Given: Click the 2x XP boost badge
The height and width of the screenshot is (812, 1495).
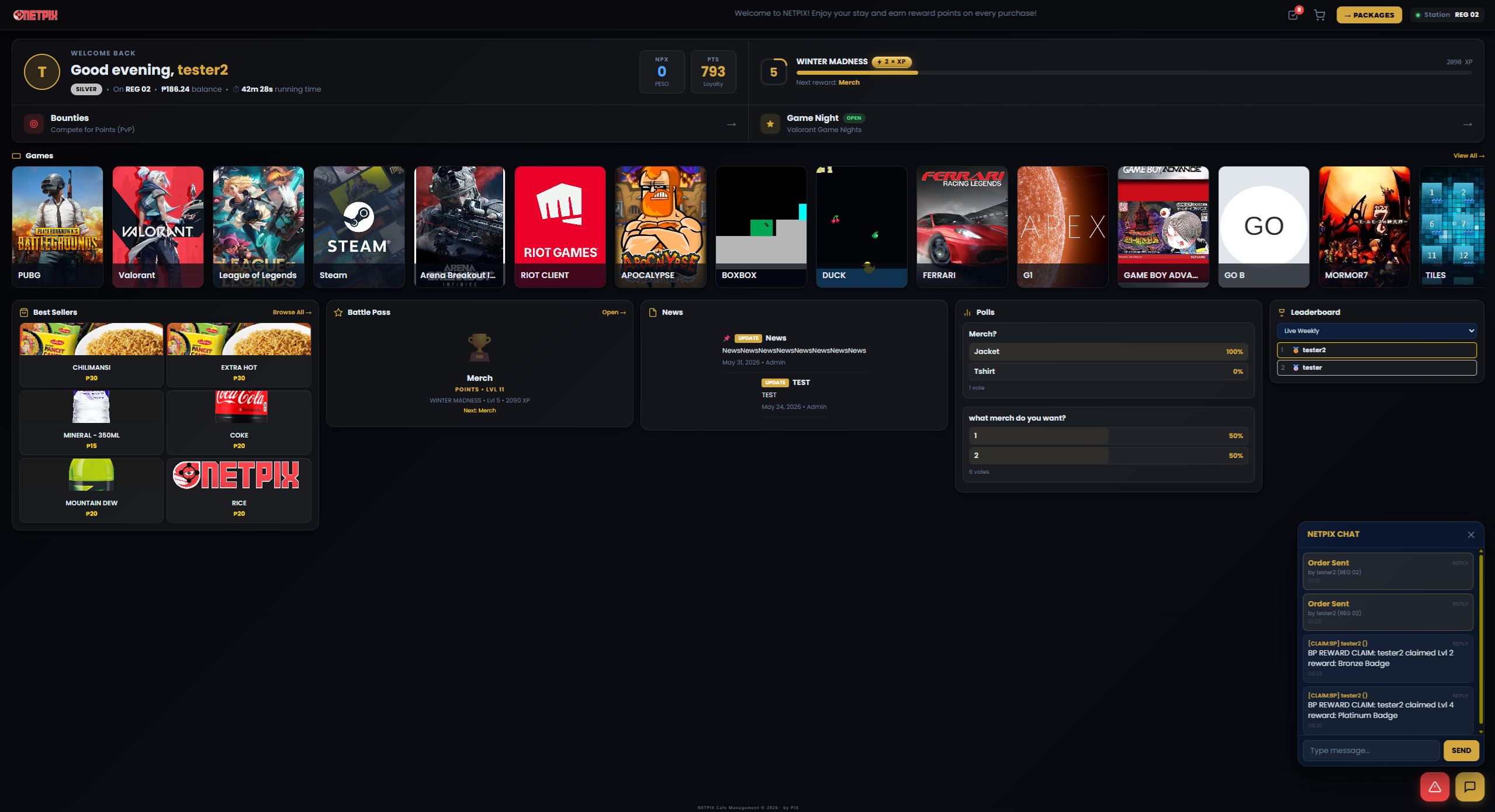Looking at the screenshot, I should [x=892, y=62].
